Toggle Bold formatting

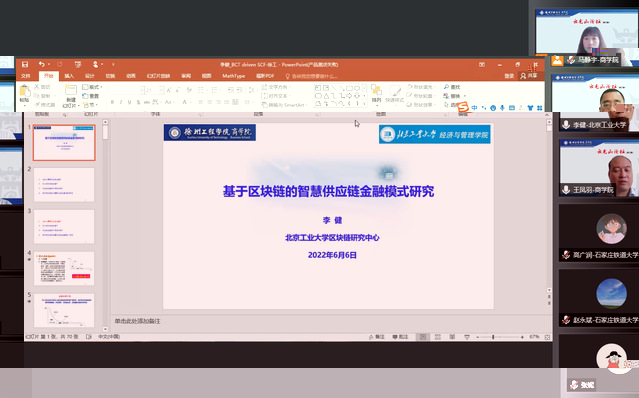pos(112,102)
